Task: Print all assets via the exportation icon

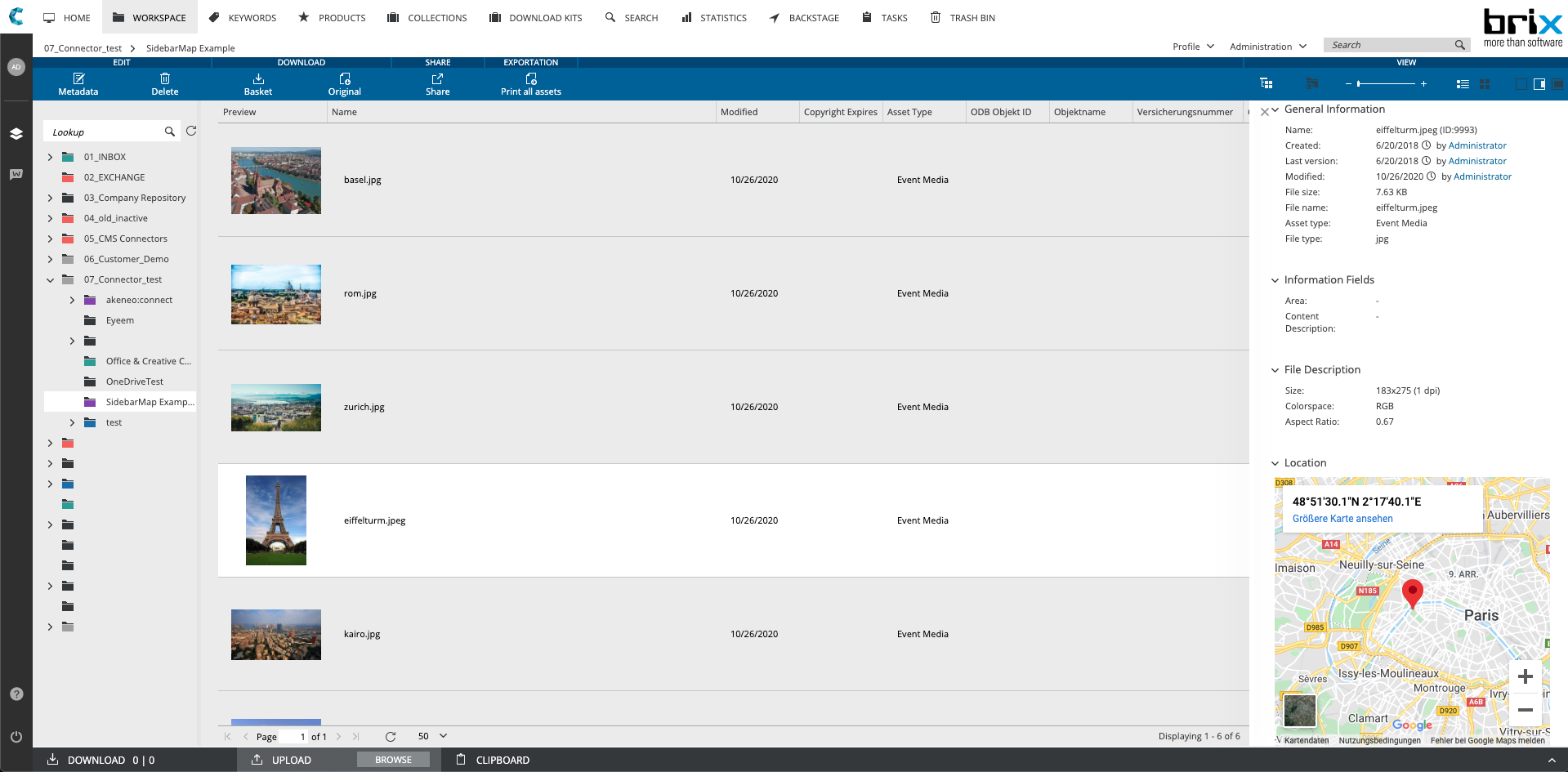Action: (x=531, y=78)
